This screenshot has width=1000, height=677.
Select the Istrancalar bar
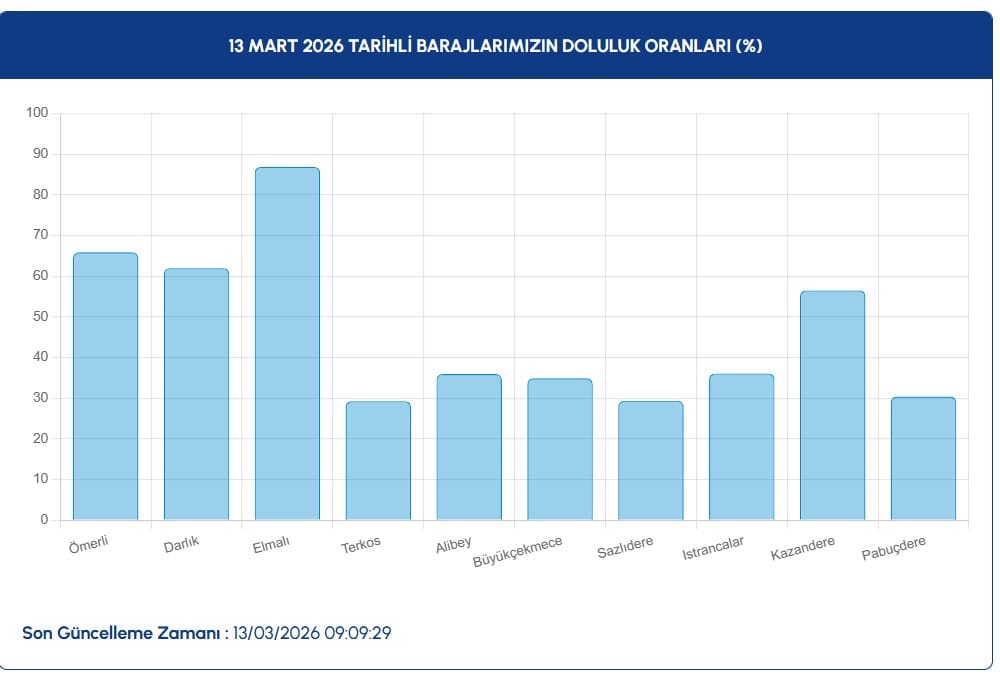click(x=740, y=445)
